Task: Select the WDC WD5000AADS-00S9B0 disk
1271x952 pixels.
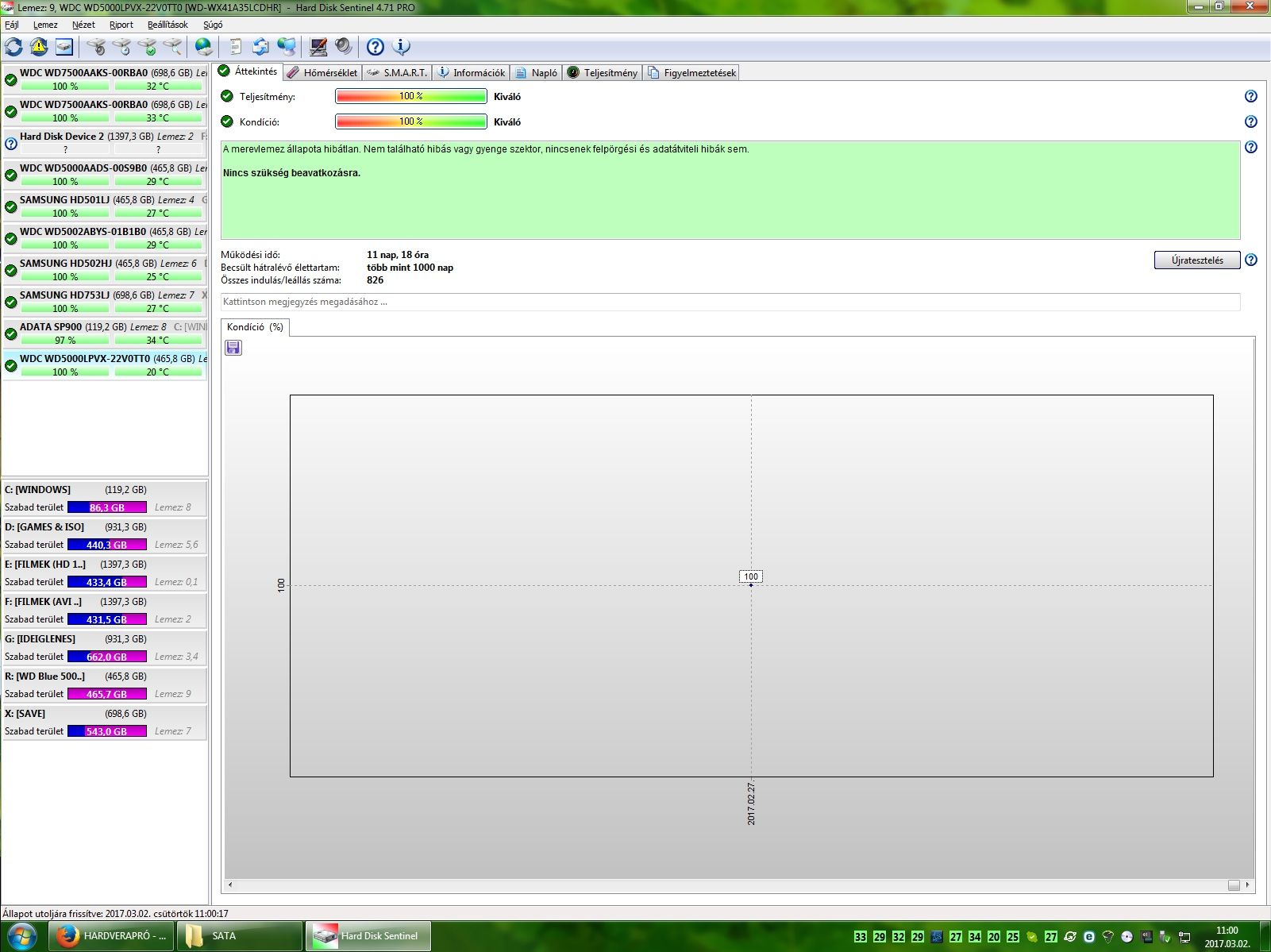Action: click(x=105, y=175)
